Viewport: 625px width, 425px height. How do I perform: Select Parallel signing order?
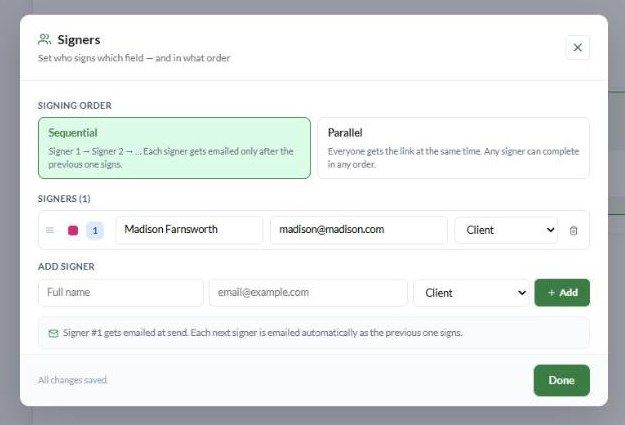[x=453, y=148]
